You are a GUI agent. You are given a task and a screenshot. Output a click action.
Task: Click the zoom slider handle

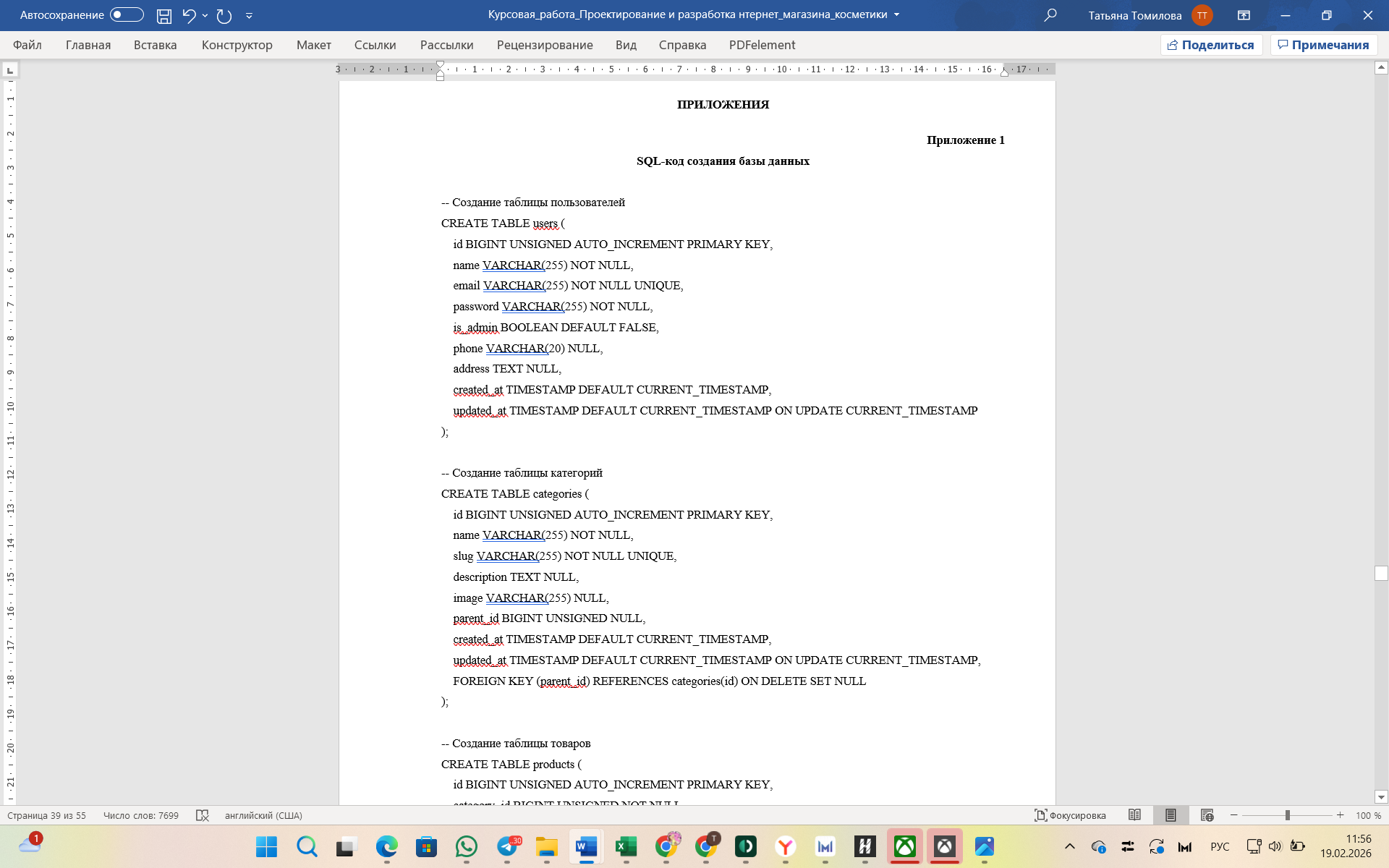coord(1288,815)
